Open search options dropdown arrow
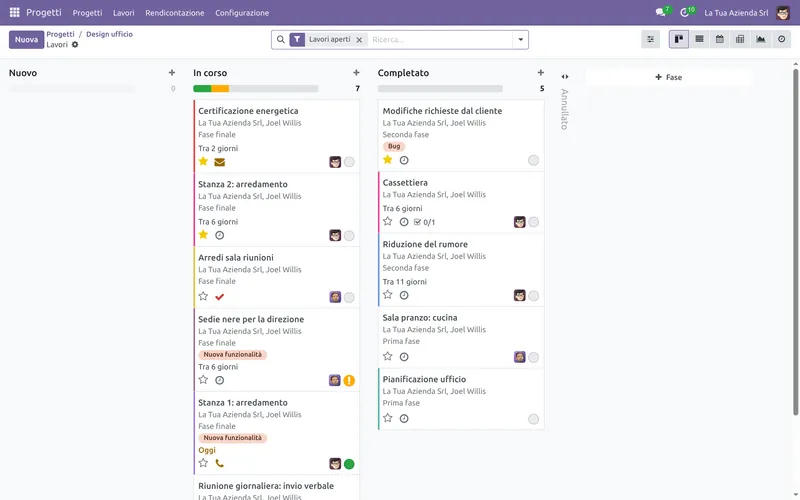 click(x=520, y=39)
